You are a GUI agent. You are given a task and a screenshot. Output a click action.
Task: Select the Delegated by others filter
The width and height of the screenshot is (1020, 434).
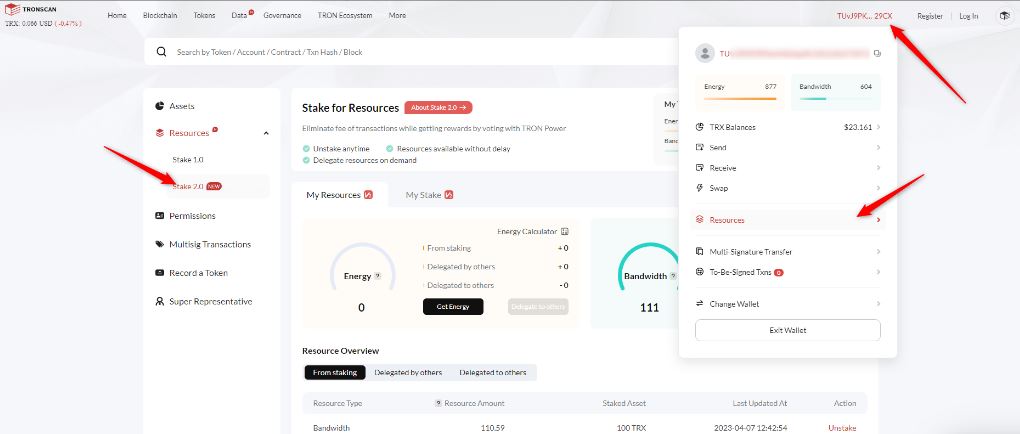click(x=408, y=373)
